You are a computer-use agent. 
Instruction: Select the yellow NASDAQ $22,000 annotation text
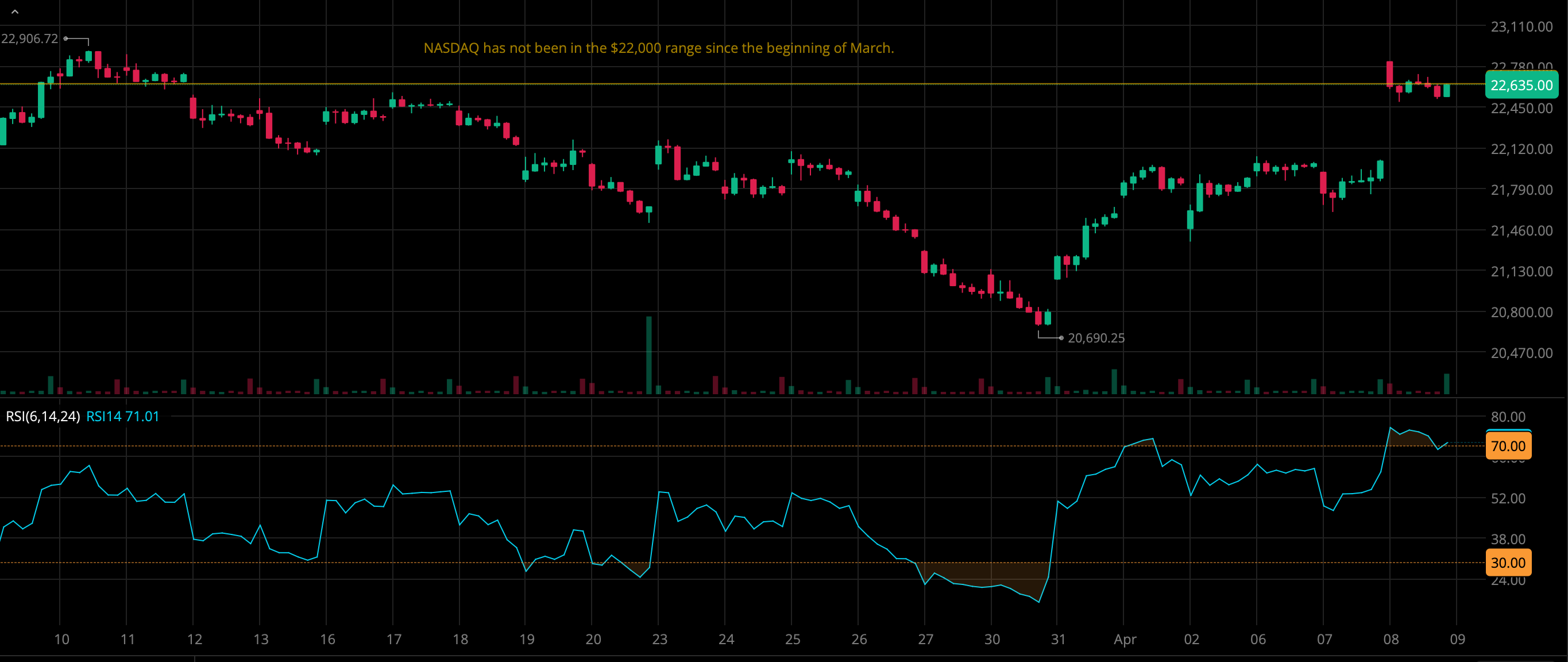point(658,48)
